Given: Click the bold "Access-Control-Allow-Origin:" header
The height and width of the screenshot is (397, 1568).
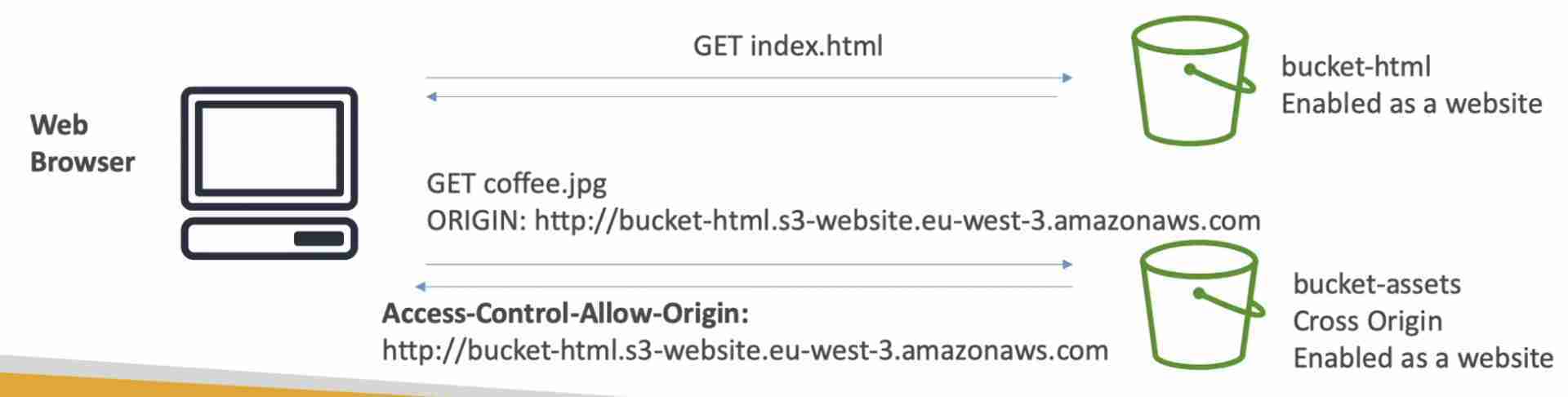Looking at the screenshot, I should click(565, 313).
